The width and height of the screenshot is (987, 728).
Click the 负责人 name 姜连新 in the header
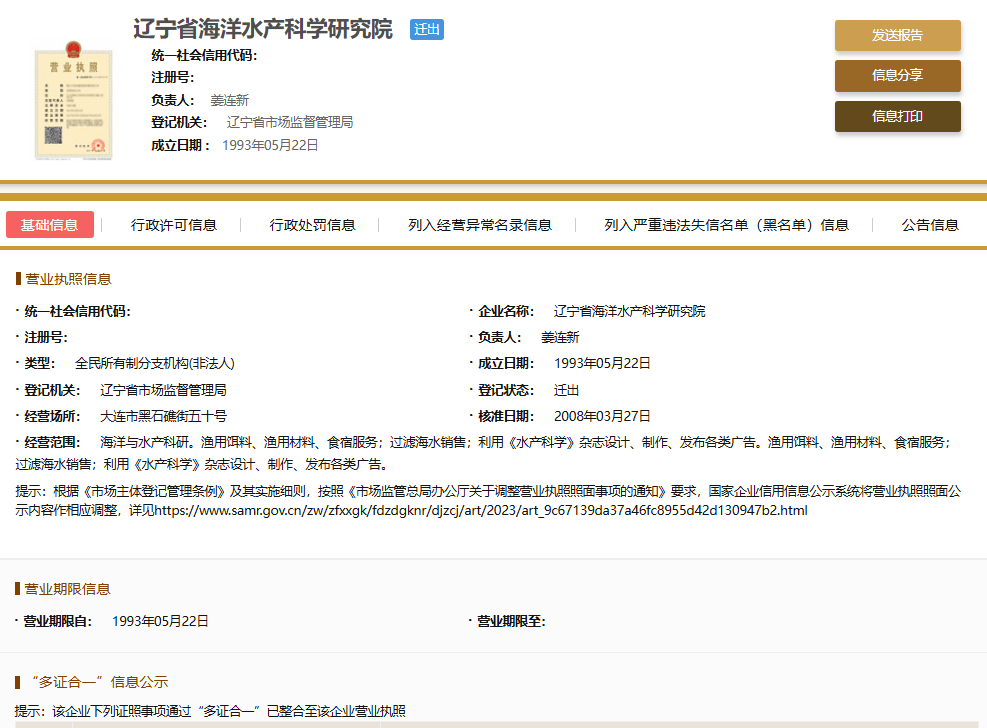pyautogui.click(x=229, y=100)
